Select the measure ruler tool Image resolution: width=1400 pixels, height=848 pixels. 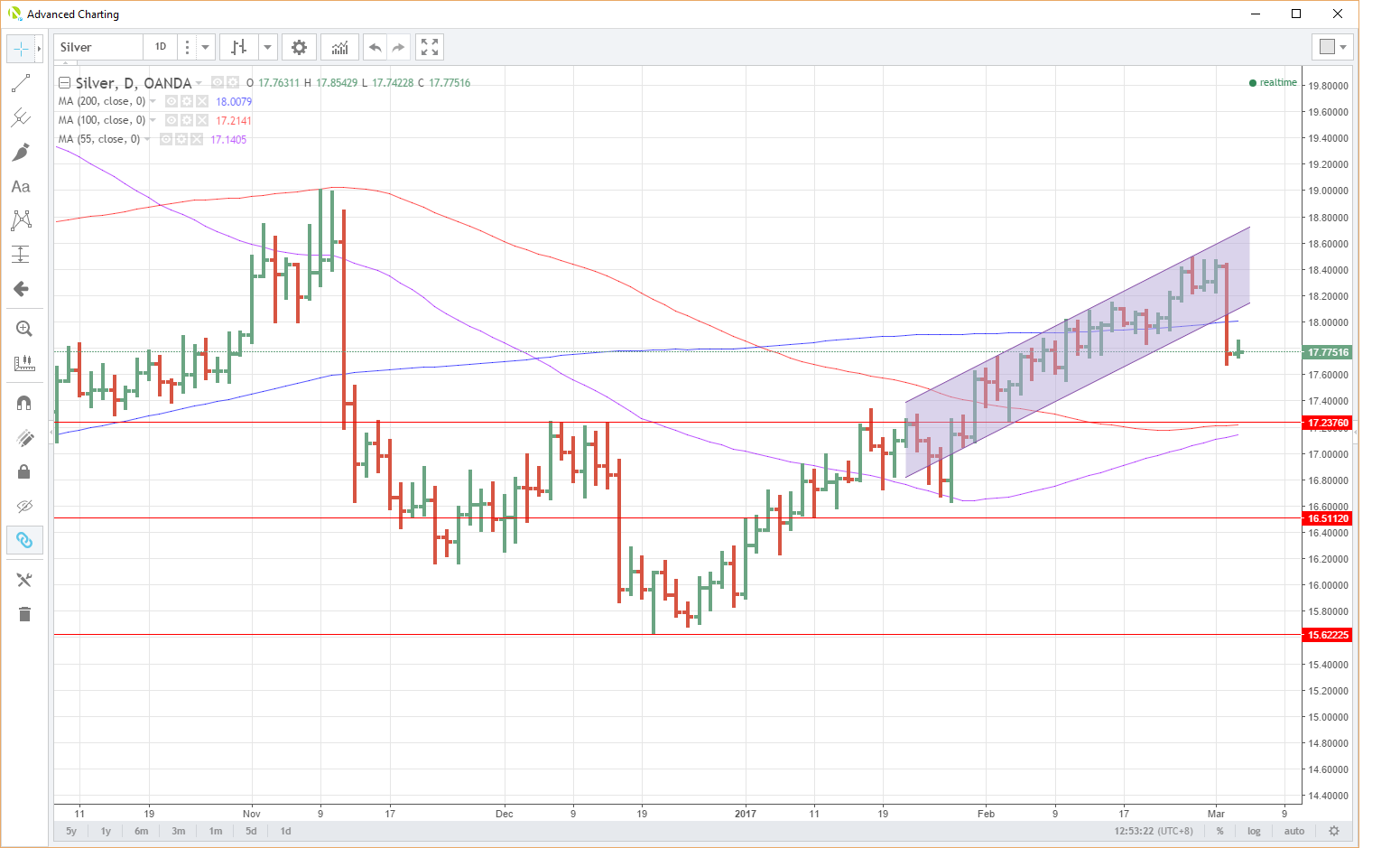(x=24, y=363)
